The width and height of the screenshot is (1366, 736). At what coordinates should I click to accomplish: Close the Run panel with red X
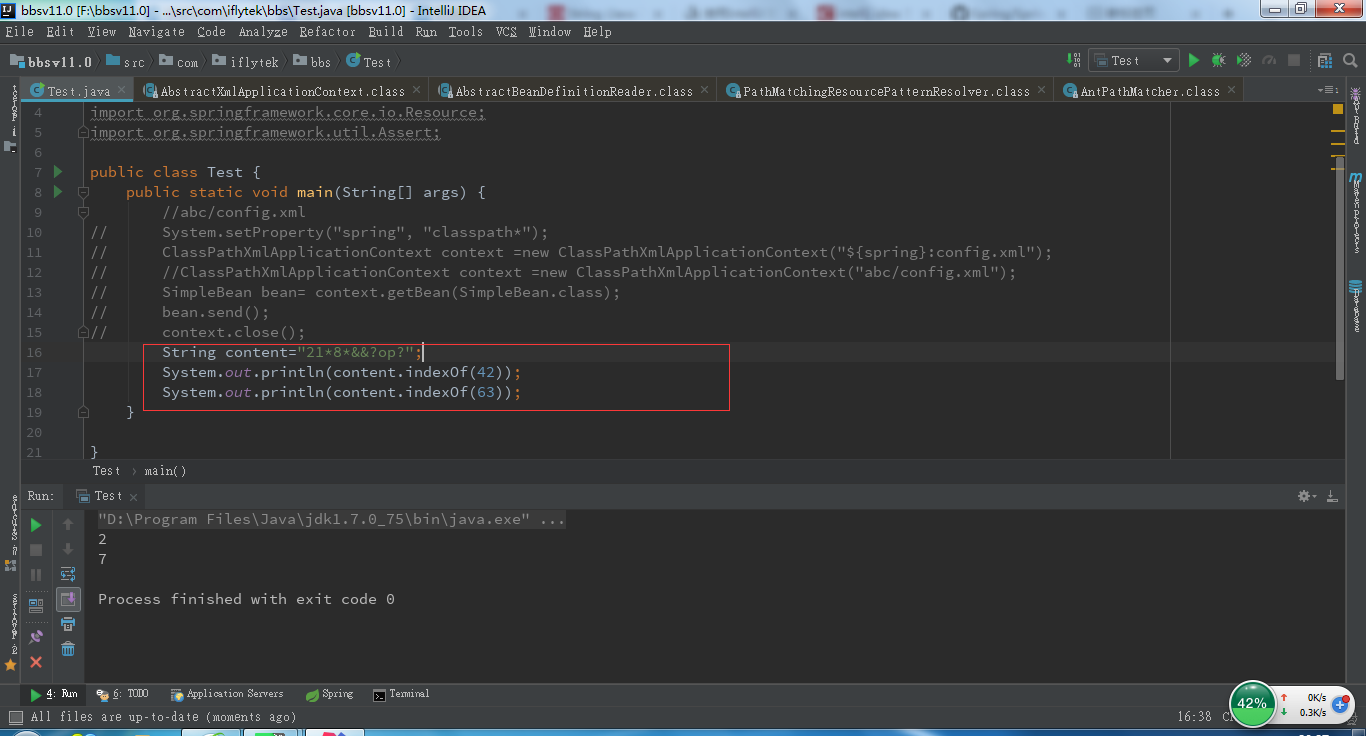[36, 662]
